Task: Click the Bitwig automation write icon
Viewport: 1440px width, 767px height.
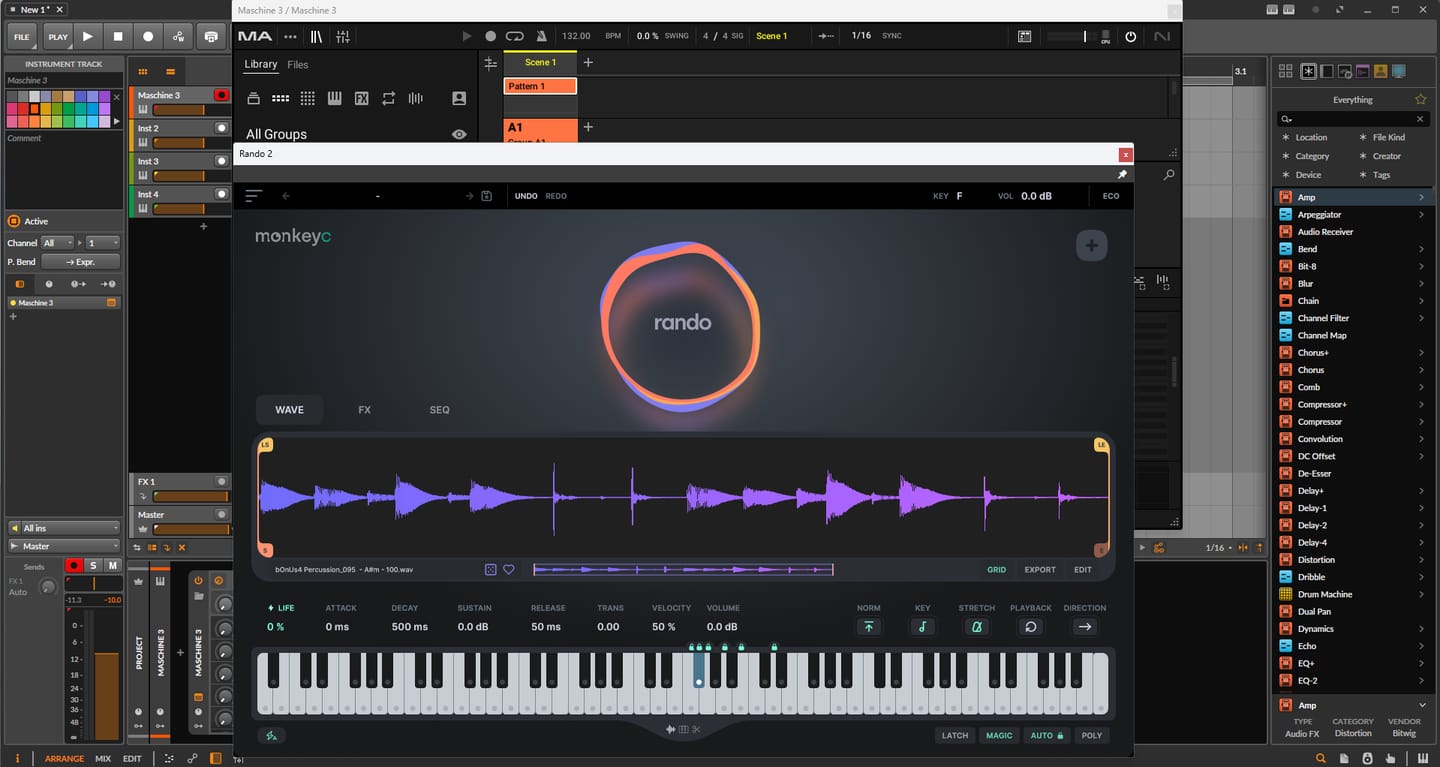Action: point(178,37)
